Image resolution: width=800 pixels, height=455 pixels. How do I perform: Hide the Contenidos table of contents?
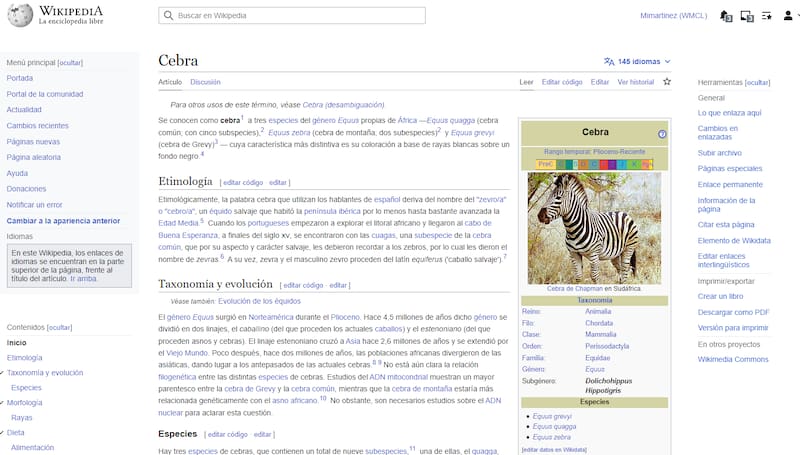(x=60, y=327)
